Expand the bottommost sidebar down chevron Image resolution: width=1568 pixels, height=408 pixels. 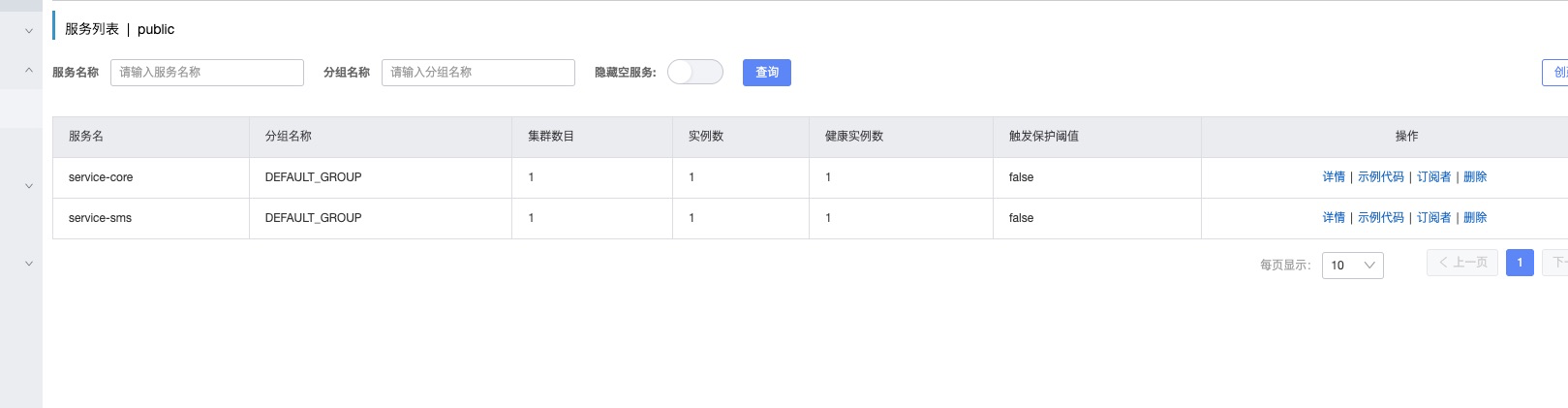pyautogui.click(x=29, y=264)
